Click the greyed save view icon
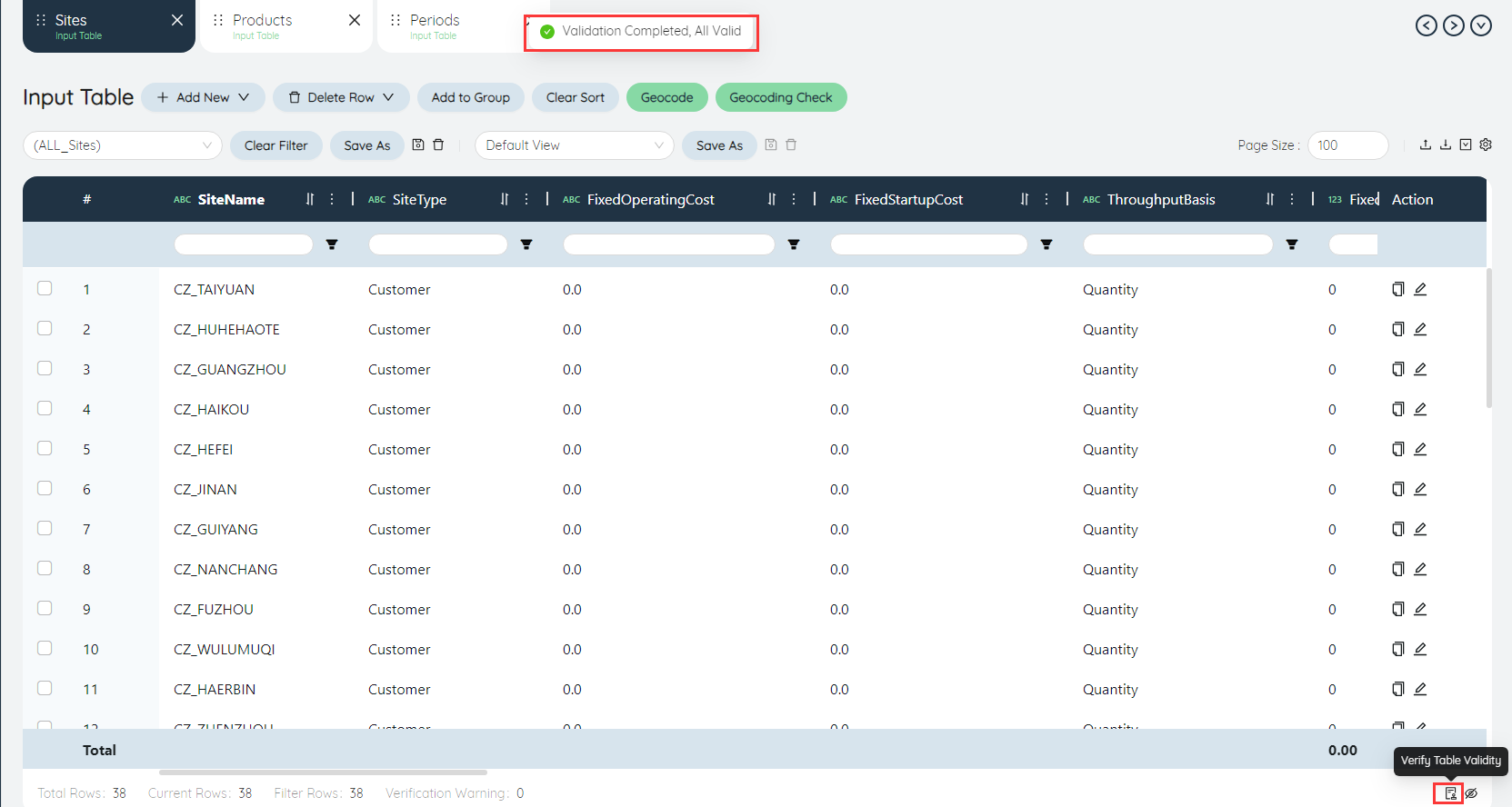 click(x=771, y=144)
